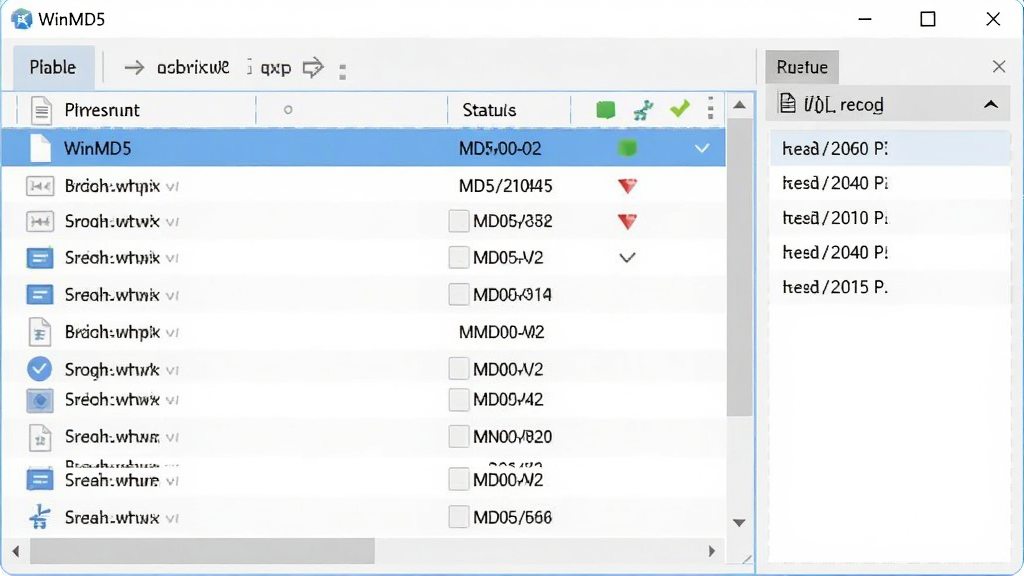Click the red triangle in MD5/210145 row

628,186
